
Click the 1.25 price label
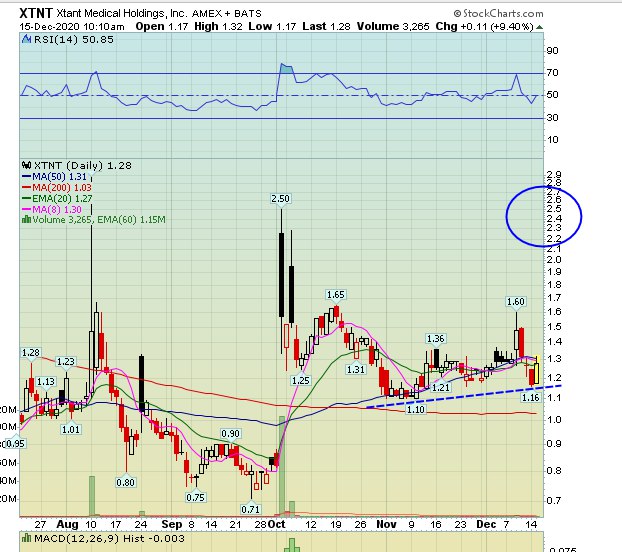pos(301,381)
